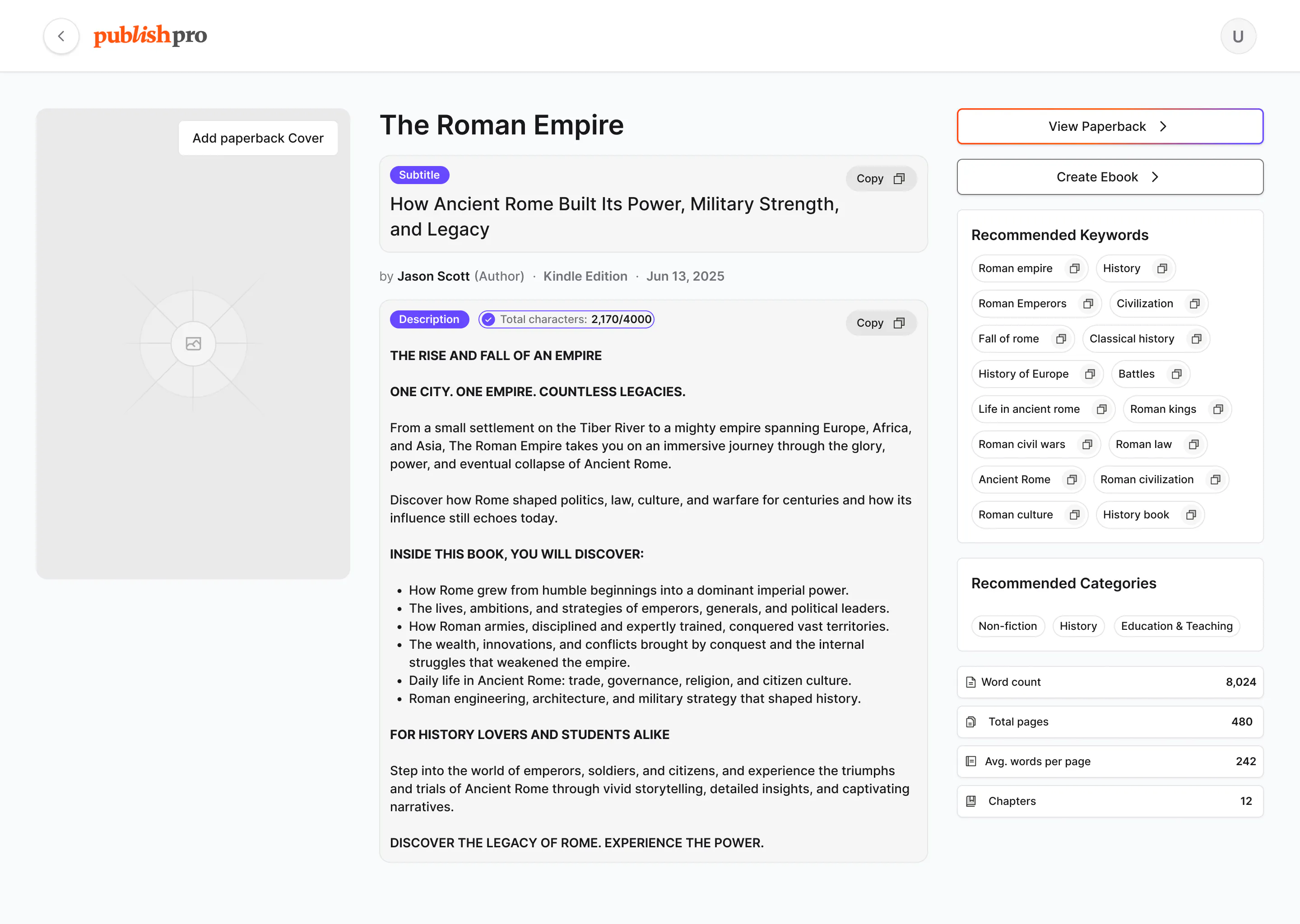
Task: Click the image placeholder icon on cover
Action: [x=193, y=344]
